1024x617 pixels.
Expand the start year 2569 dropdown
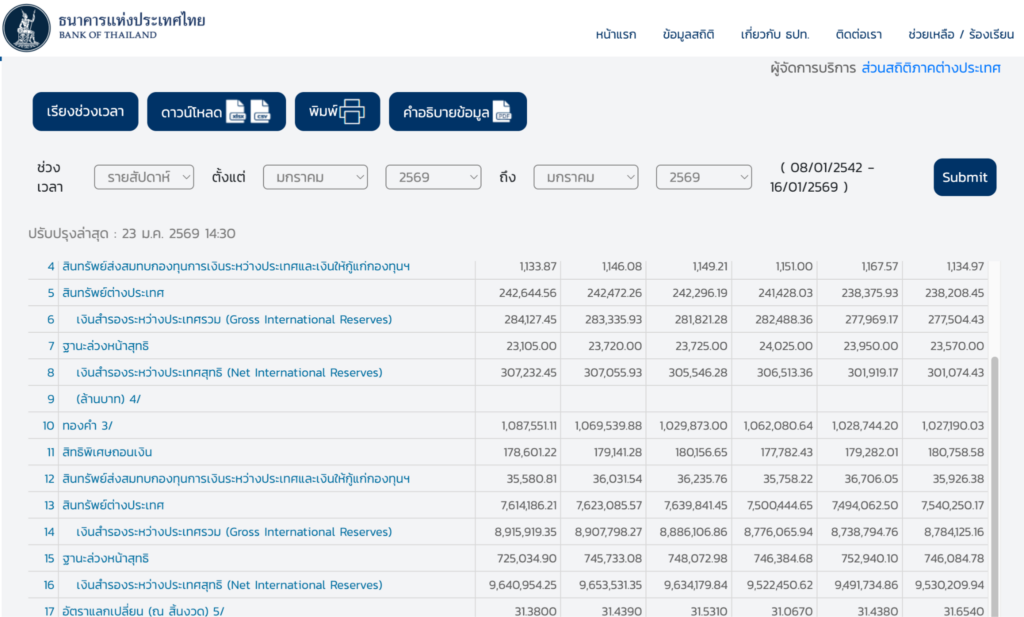pos(433,177)
